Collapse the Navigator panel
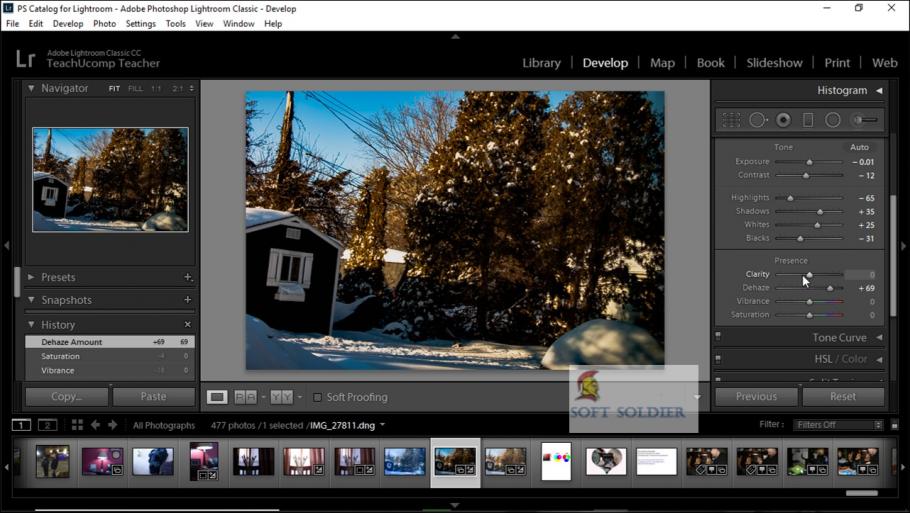Image resolution: width=910 pixels, height=513 pixels. (31, 88)
